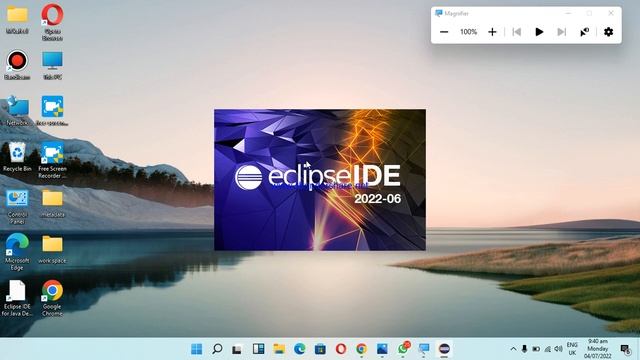Open ENG UK language switcher
The image size is (640, 360).
pos(572,349)
